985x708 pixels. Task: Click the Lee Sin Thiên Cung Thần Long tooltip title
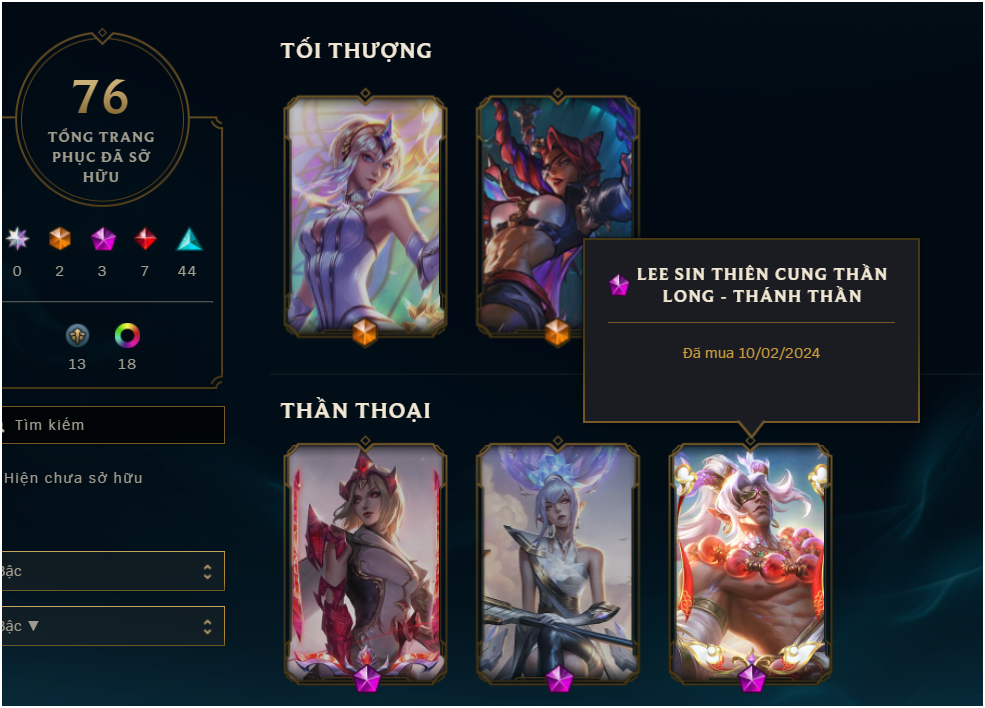click(761, 285)
